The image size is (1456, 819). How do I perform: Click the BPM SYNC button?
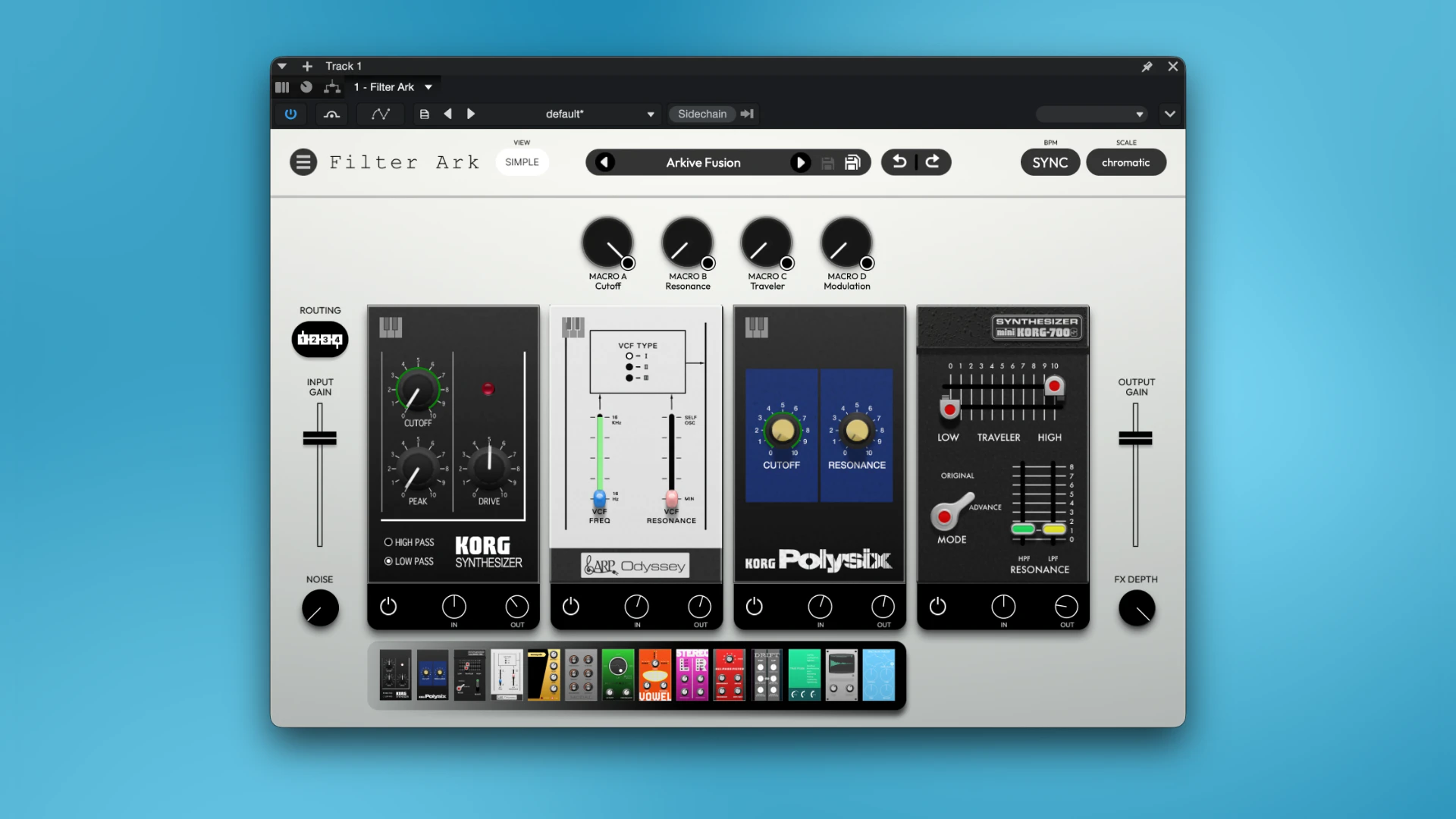[x=1050, y=162]
